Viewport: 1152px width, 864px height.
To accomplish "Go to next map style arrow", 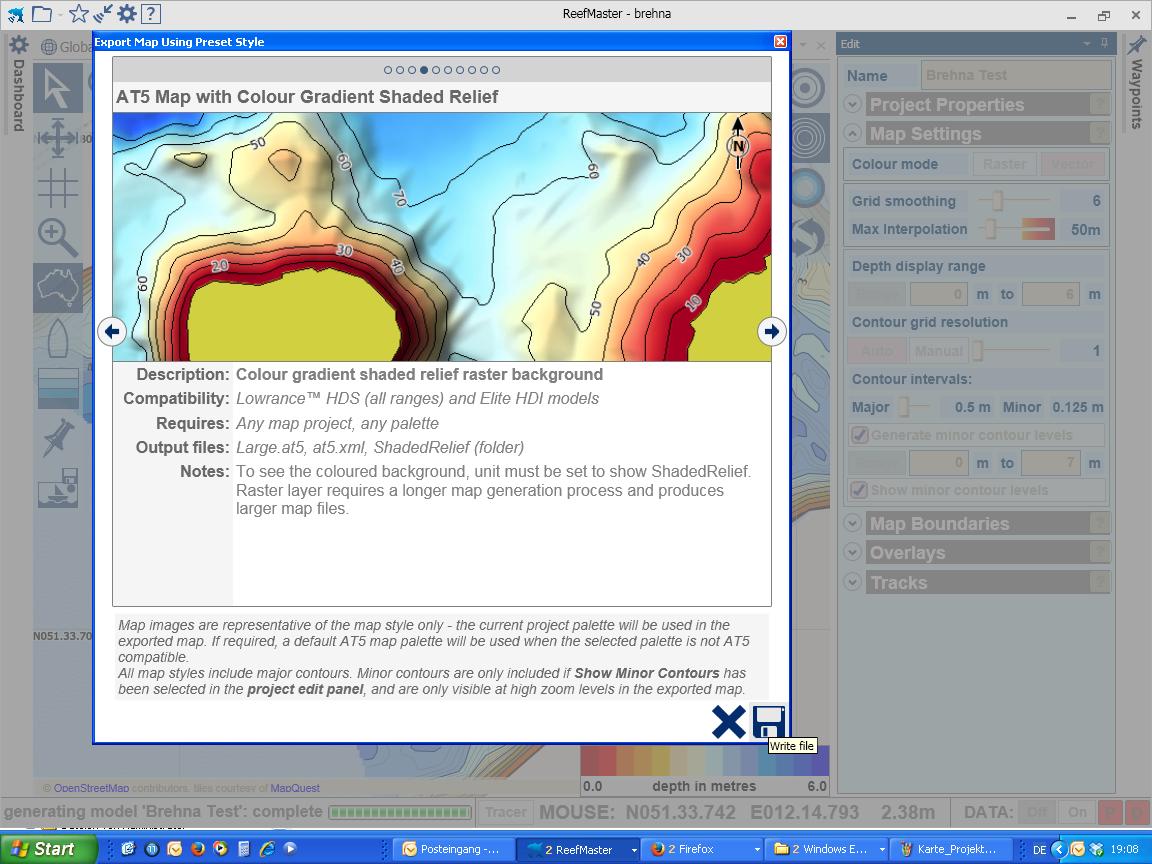I will point(771,331).
